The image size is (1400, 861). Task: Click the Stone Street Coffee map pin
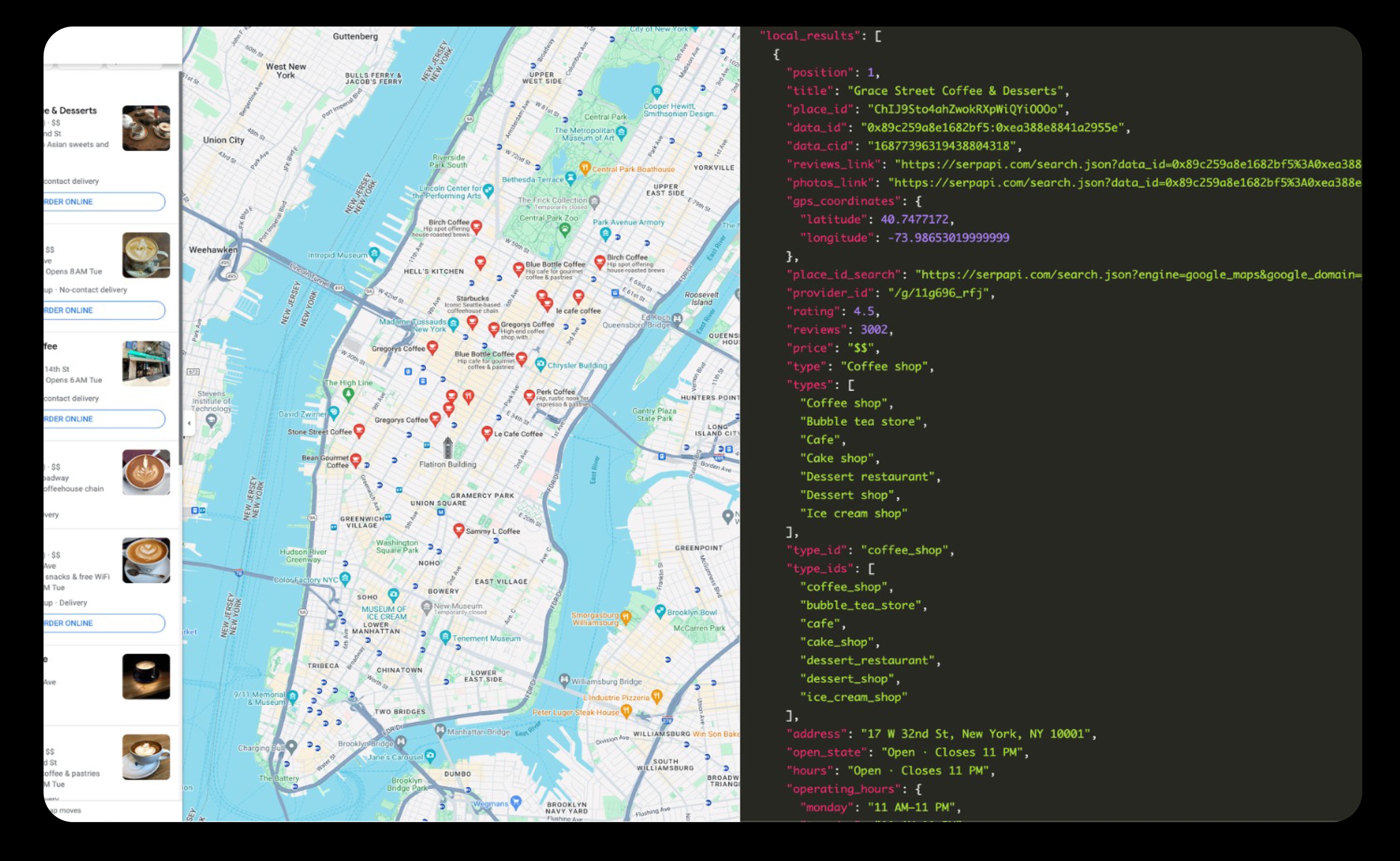(x=359, y=430)
